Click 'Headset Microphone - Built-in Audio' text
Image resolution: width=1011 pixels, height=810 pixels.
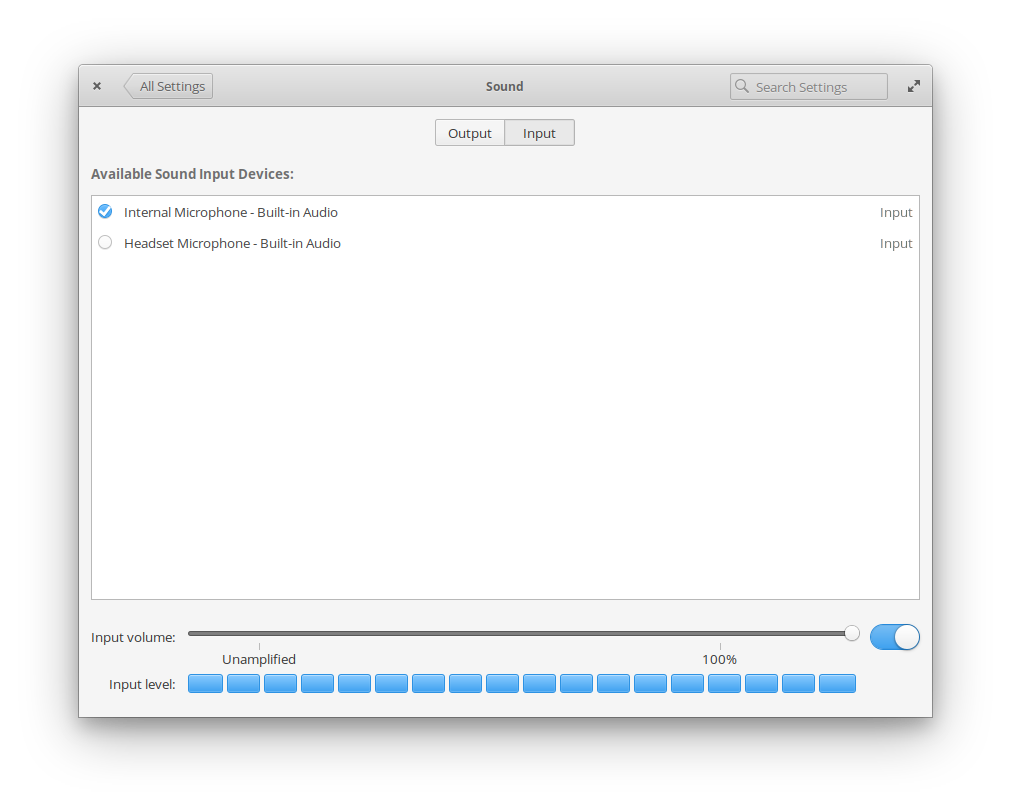pos(232,243)
